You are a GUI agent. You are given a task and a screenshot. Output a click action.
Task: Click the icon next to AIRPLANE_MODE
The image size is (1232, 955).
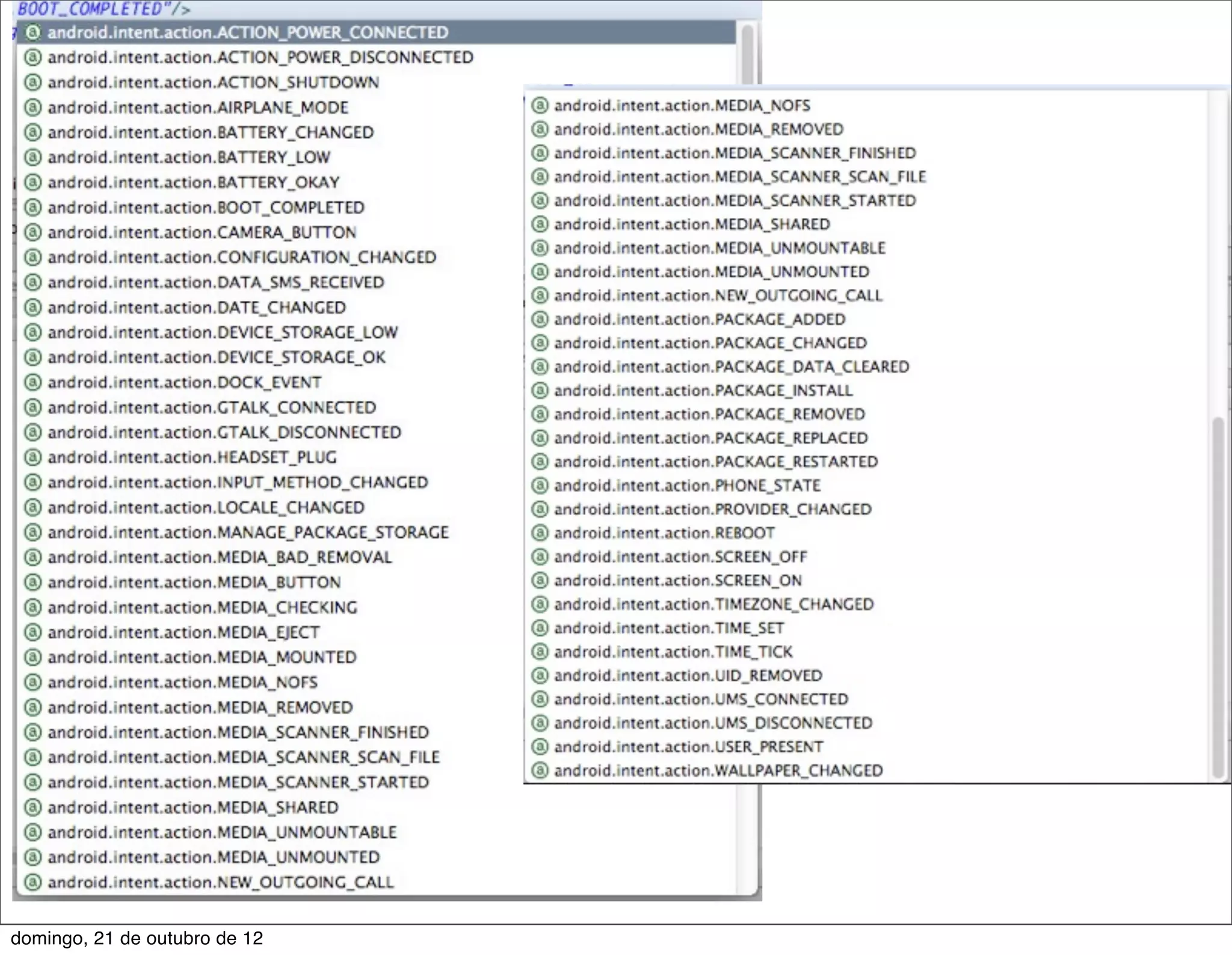(x=32, y=108)
